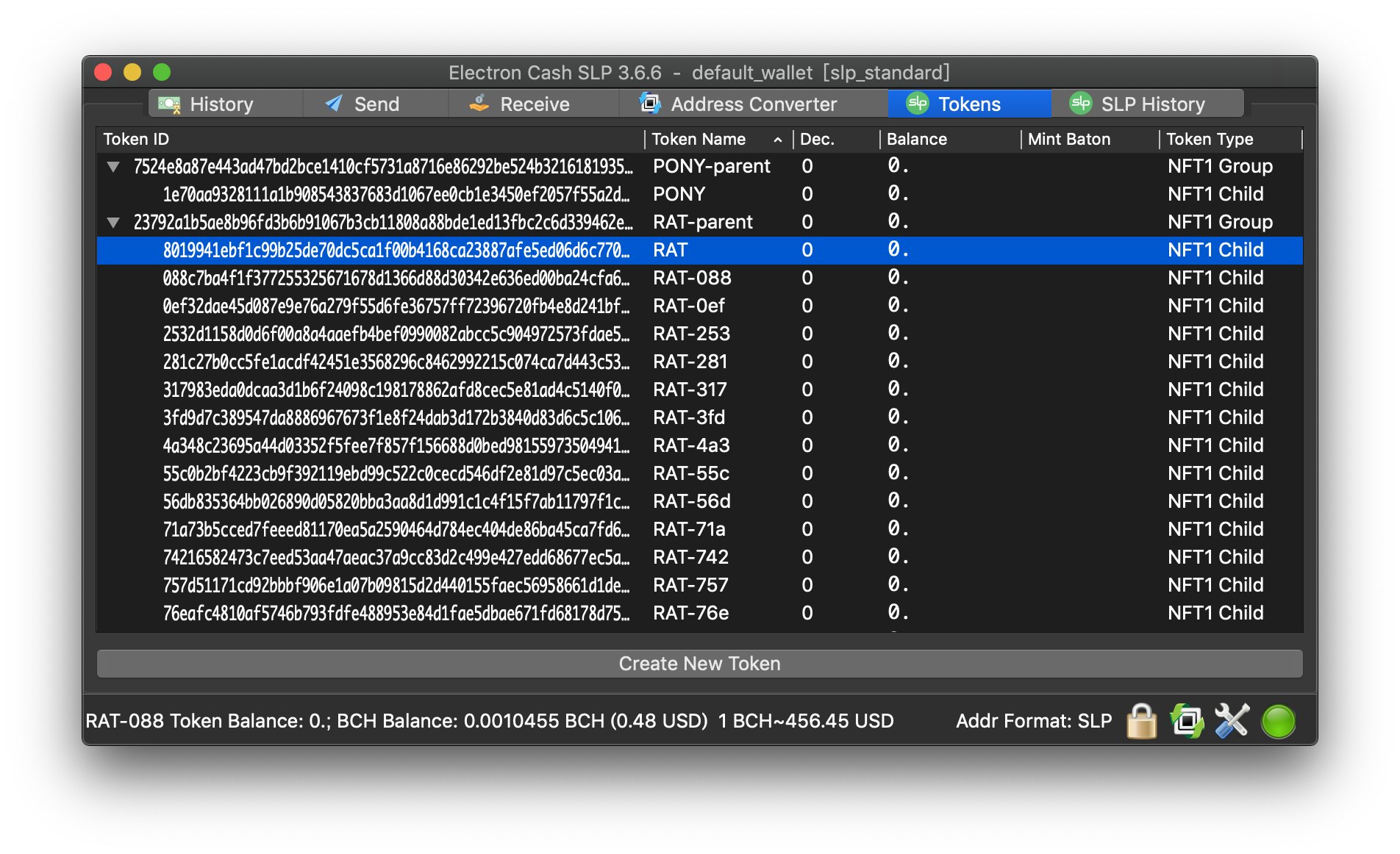Open preferences via the tools icon

click(1232, 721)
